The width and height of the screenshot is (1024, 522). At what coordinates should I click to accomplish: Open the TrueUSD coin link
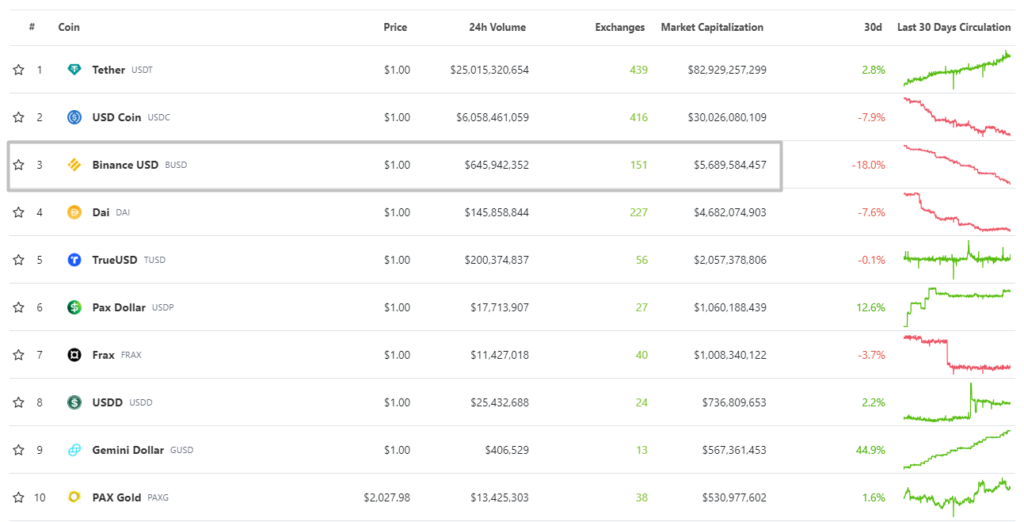[114, 260]
